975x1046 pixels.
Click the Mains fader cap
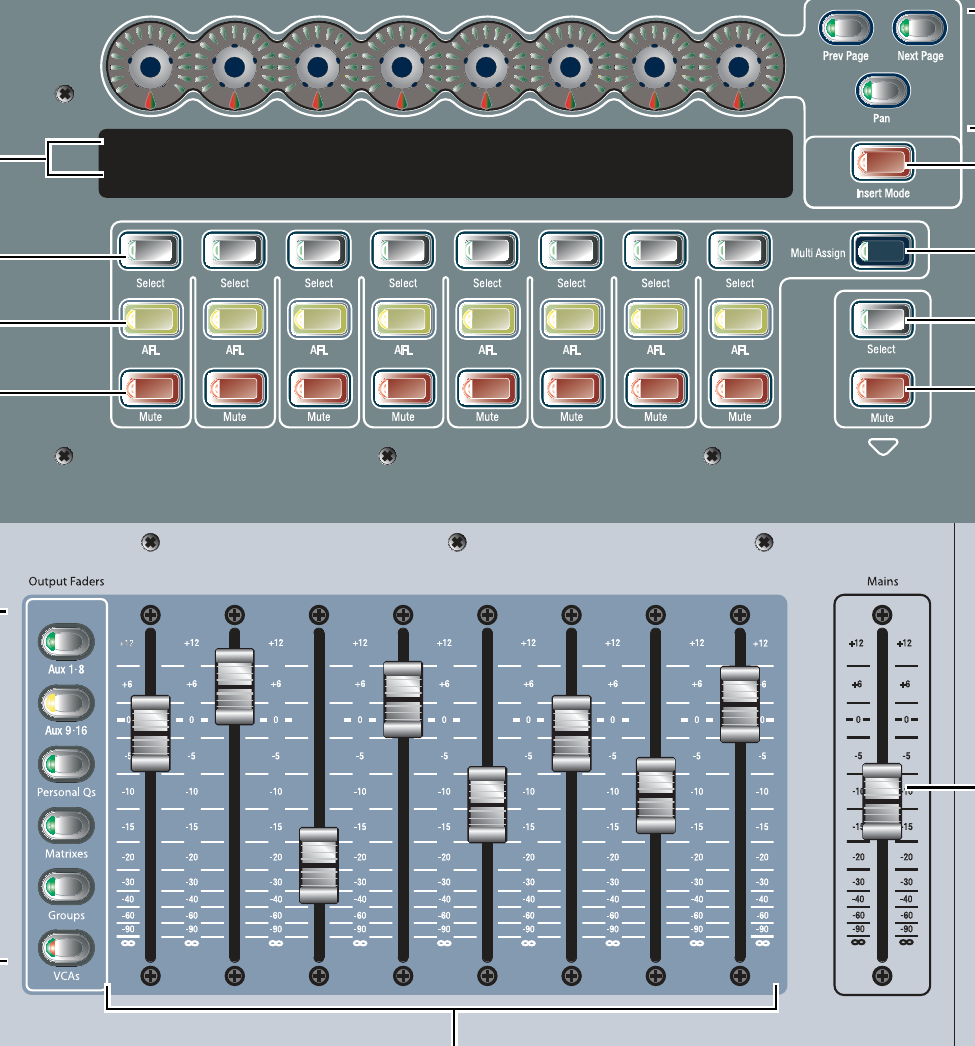coord(882,801)
